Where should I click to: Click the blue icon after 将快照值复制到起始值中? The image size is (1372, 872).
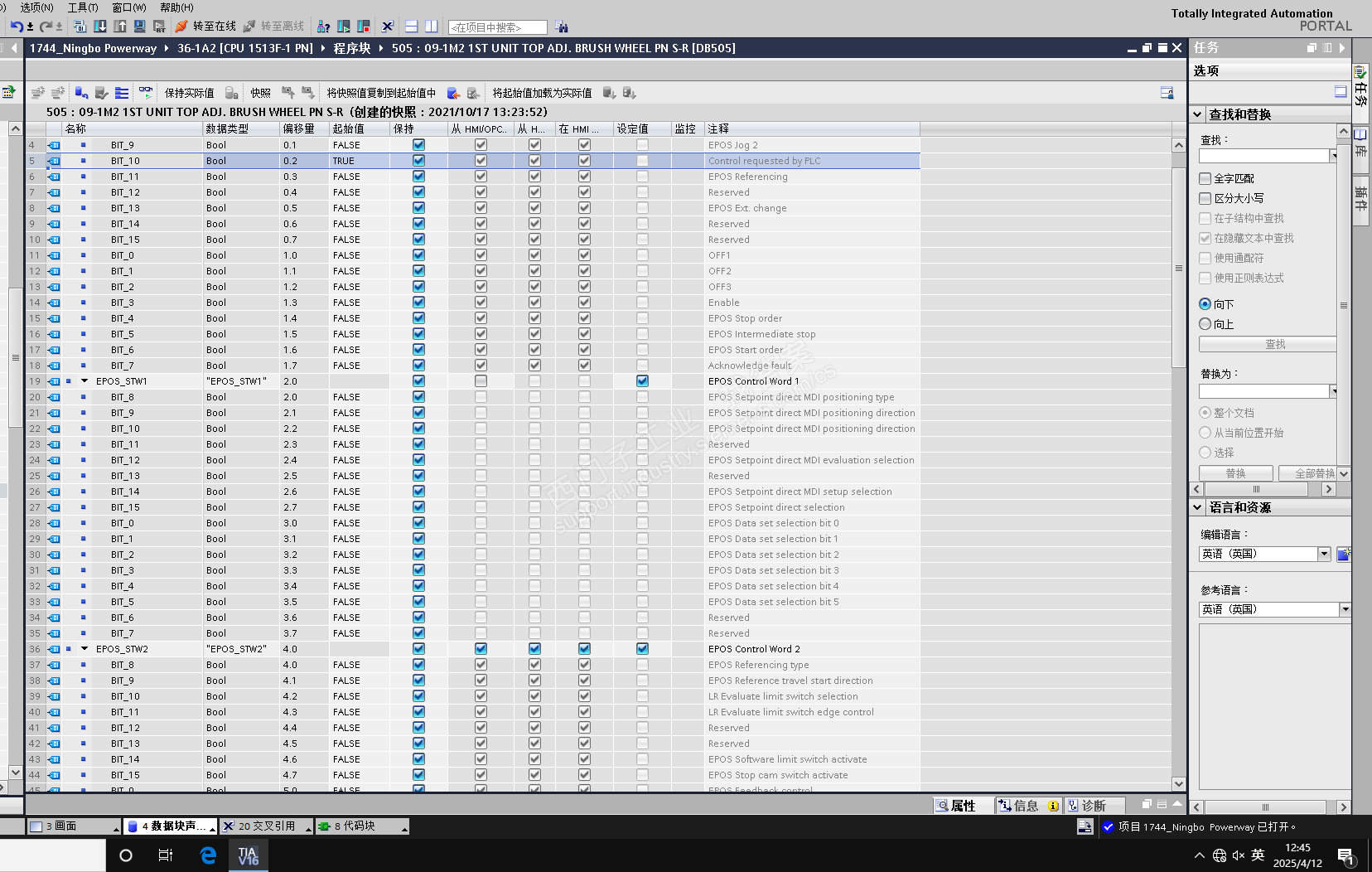453,93
